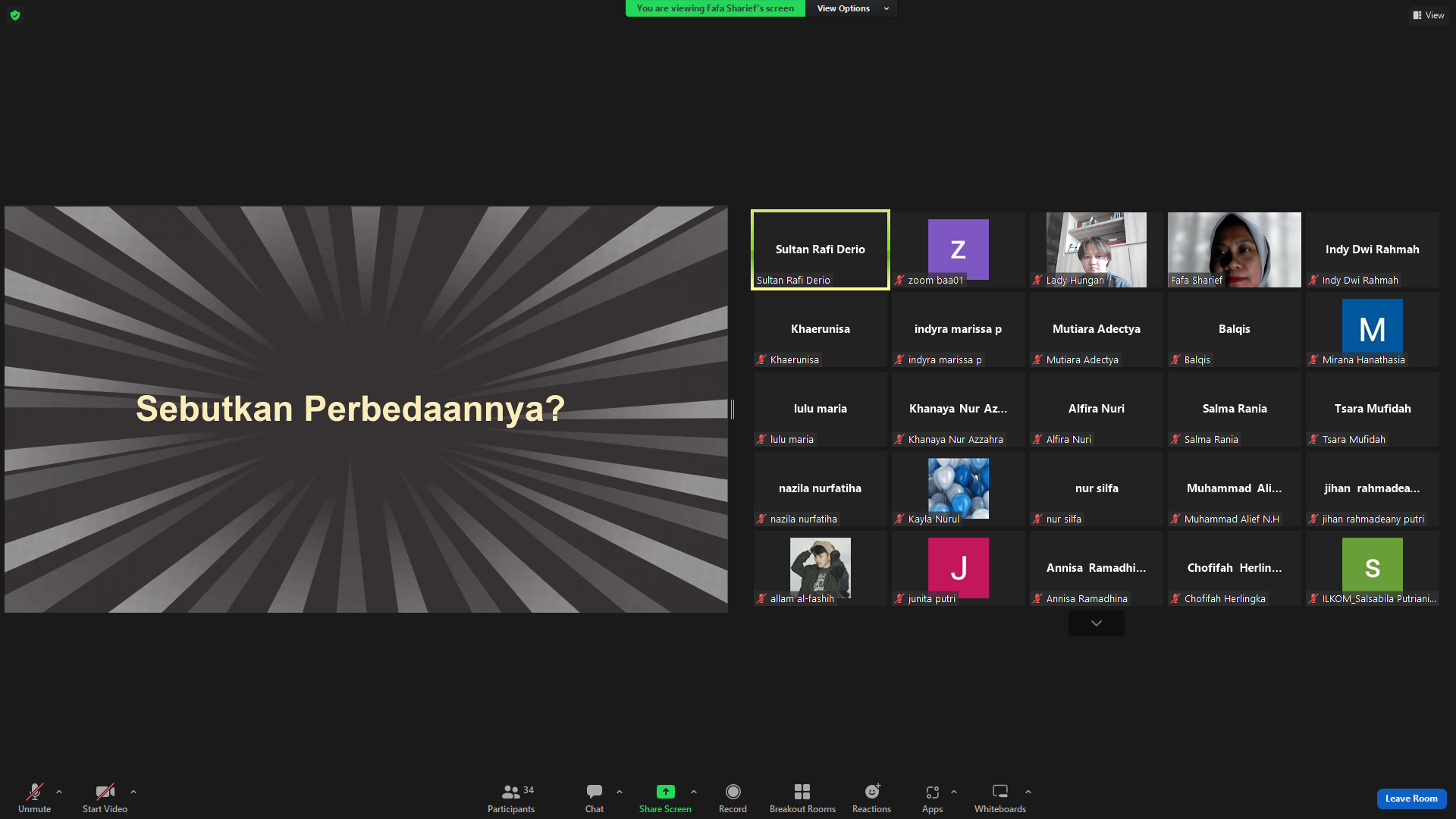Viewport: 1456px width, 819px height.
Task: Expand chat options arrow beside Chat
Action: coord(620,792)
